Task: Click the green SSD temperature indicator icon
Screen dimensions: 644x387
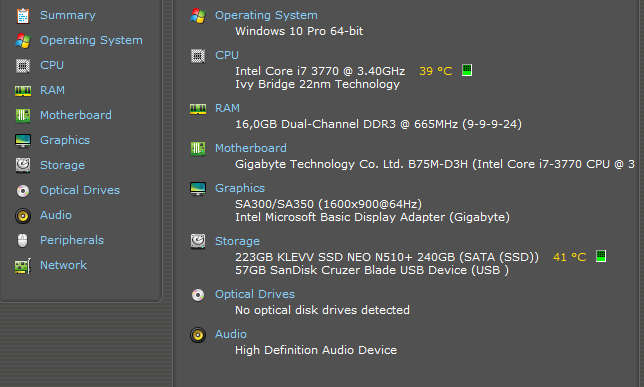Action: 601,256
